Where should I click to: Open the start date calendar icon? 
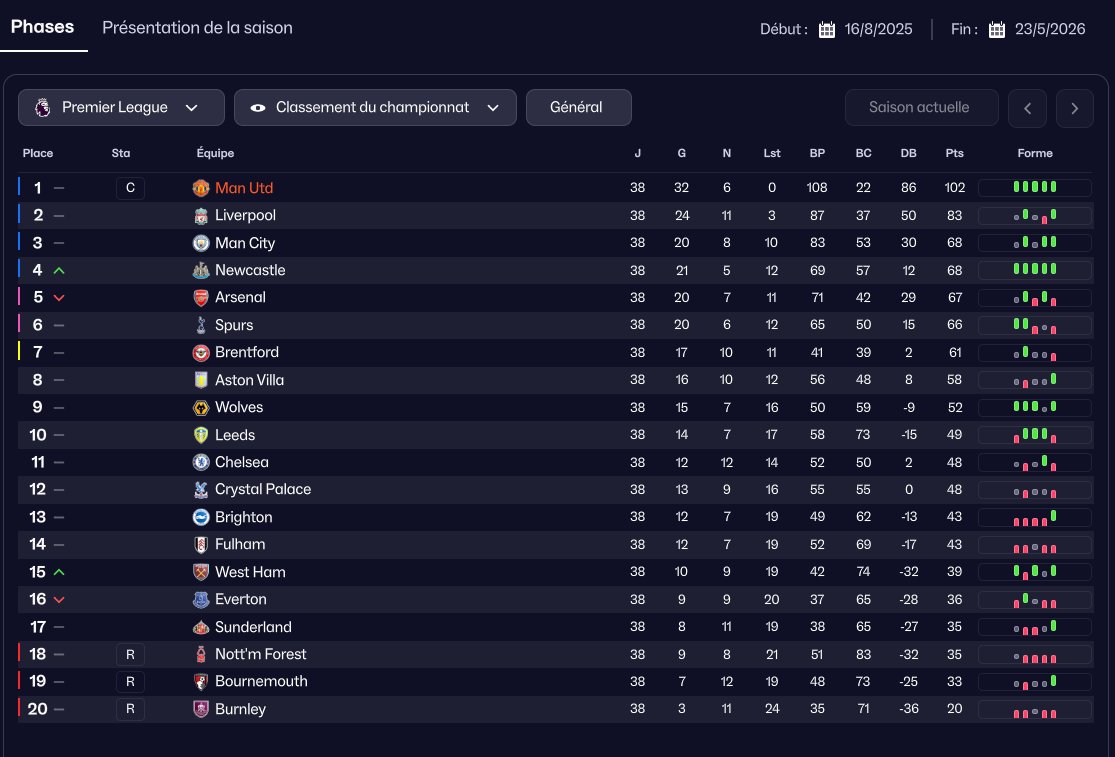(x=827, y=29)
